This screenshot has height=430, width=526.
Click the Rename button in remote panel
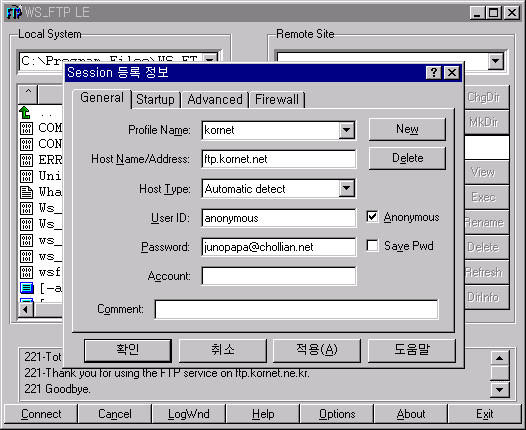pos(487,222)
